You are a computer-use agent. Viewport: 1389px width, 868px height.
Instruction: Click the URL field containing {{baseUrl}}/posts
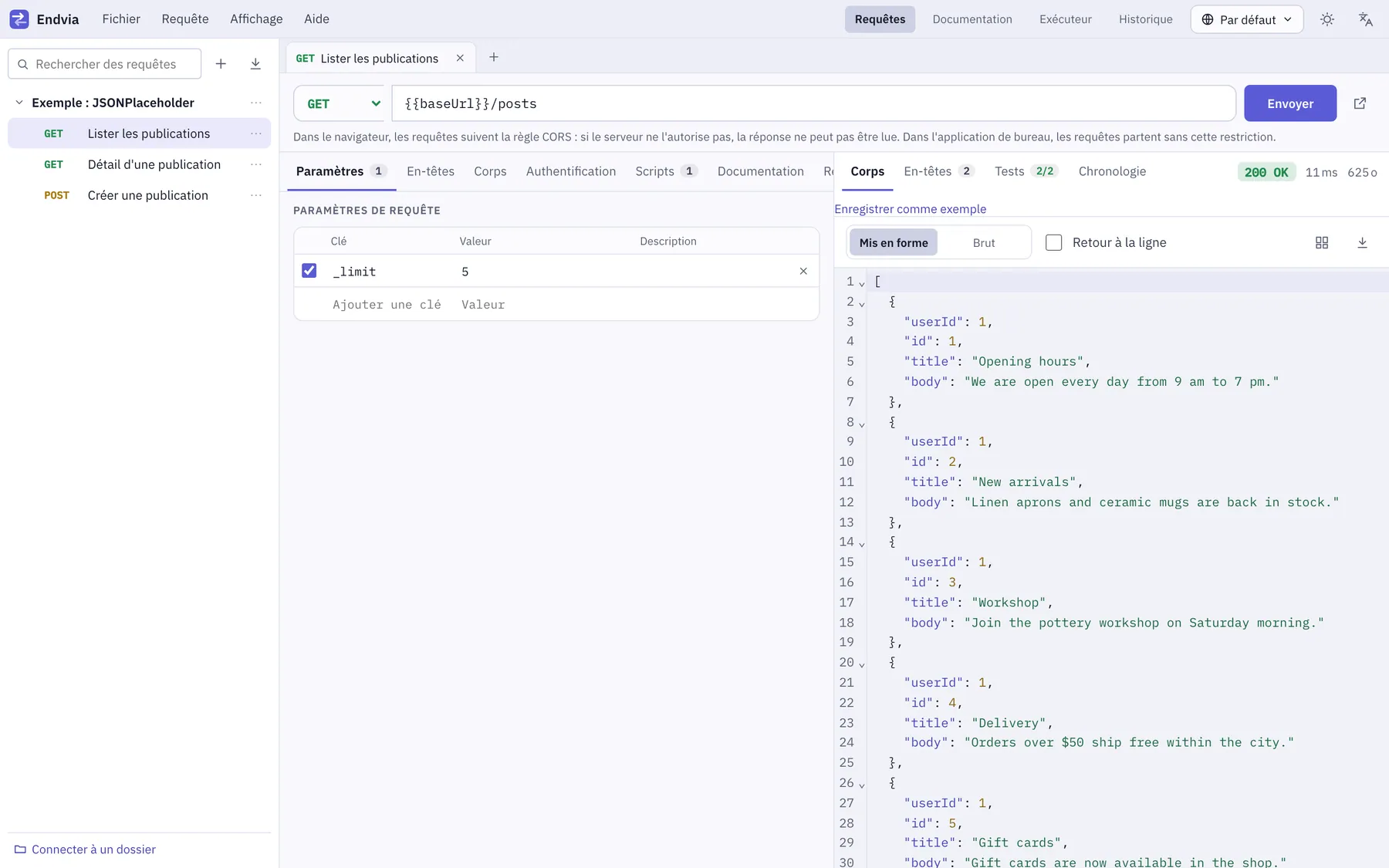tap(813, 103)
